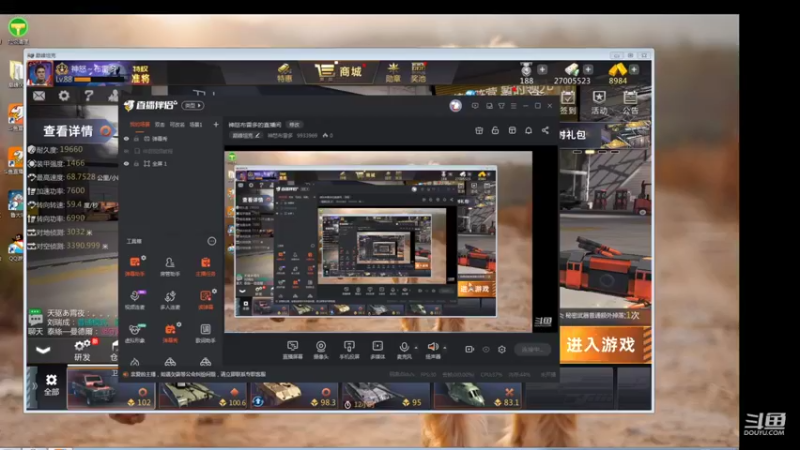
Task: Toggle visibility of the fullscreen 1 source
Action: click(x=127, y=164)
